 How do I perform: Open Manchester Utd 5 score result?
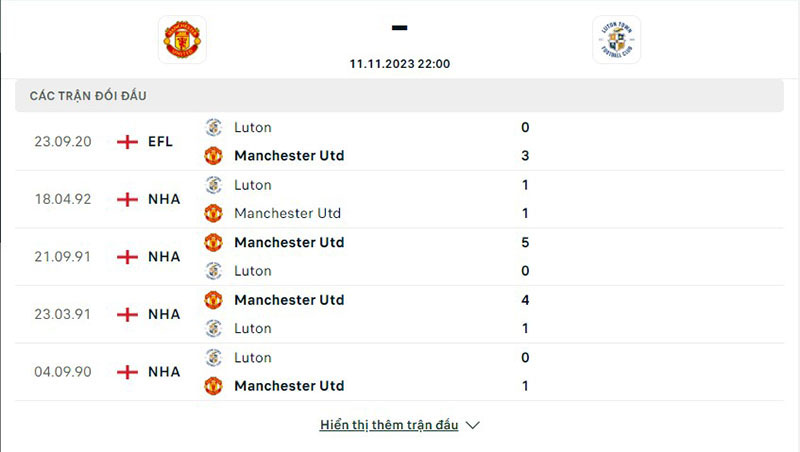525,242
